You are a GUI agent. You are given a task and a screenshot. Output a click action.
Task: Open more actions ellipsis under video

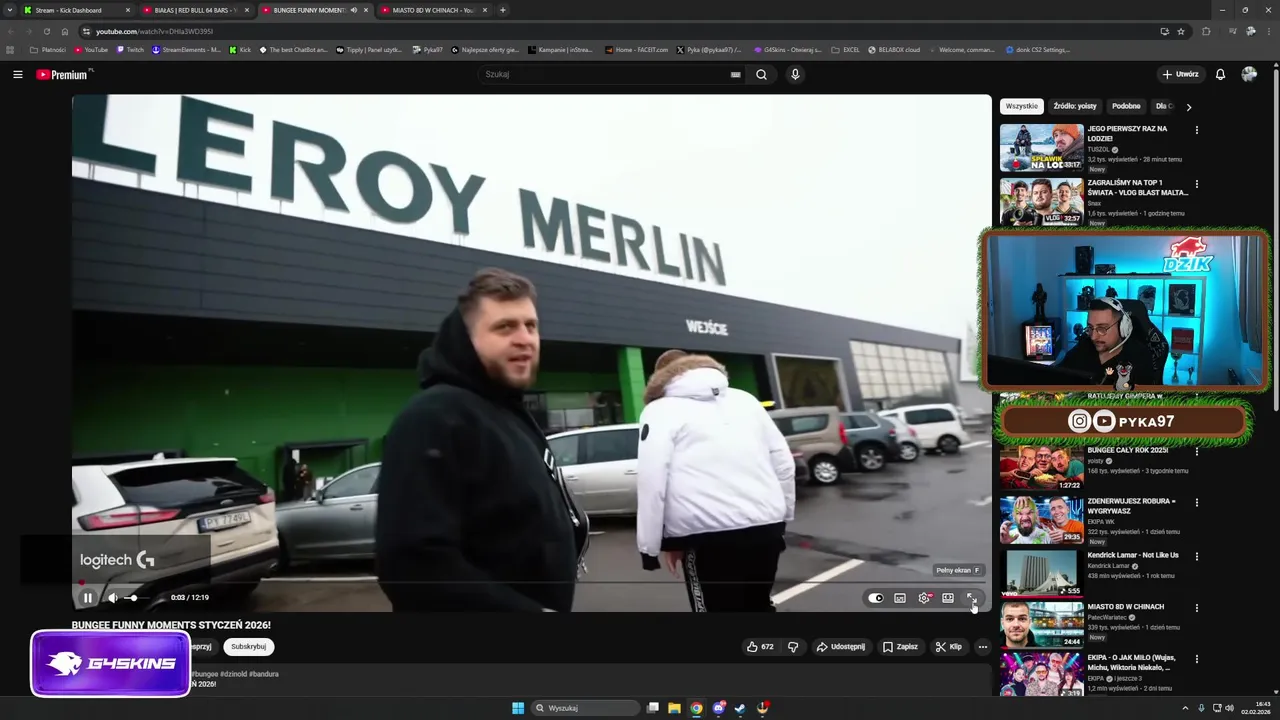pyautogui.click(x=982, y=647)
